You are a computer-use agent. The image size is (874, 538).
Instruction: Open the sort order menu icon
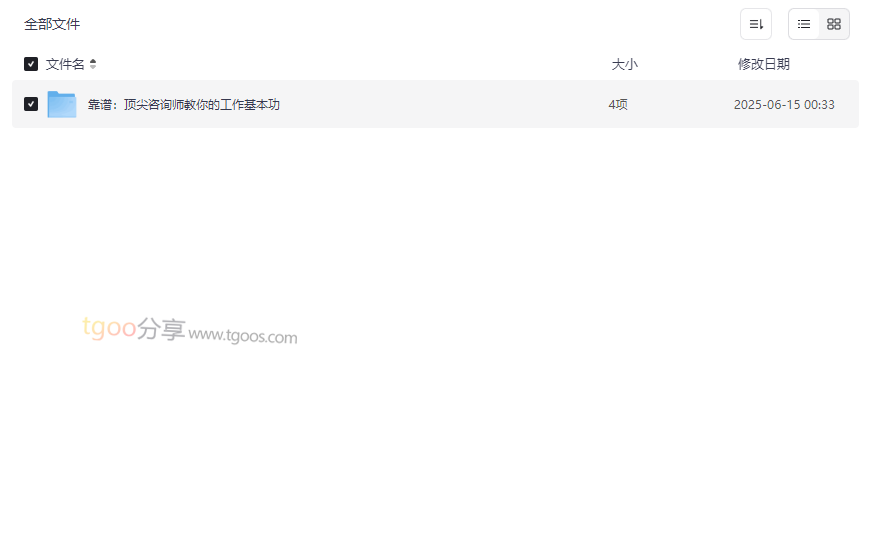(x=756, y=24)
